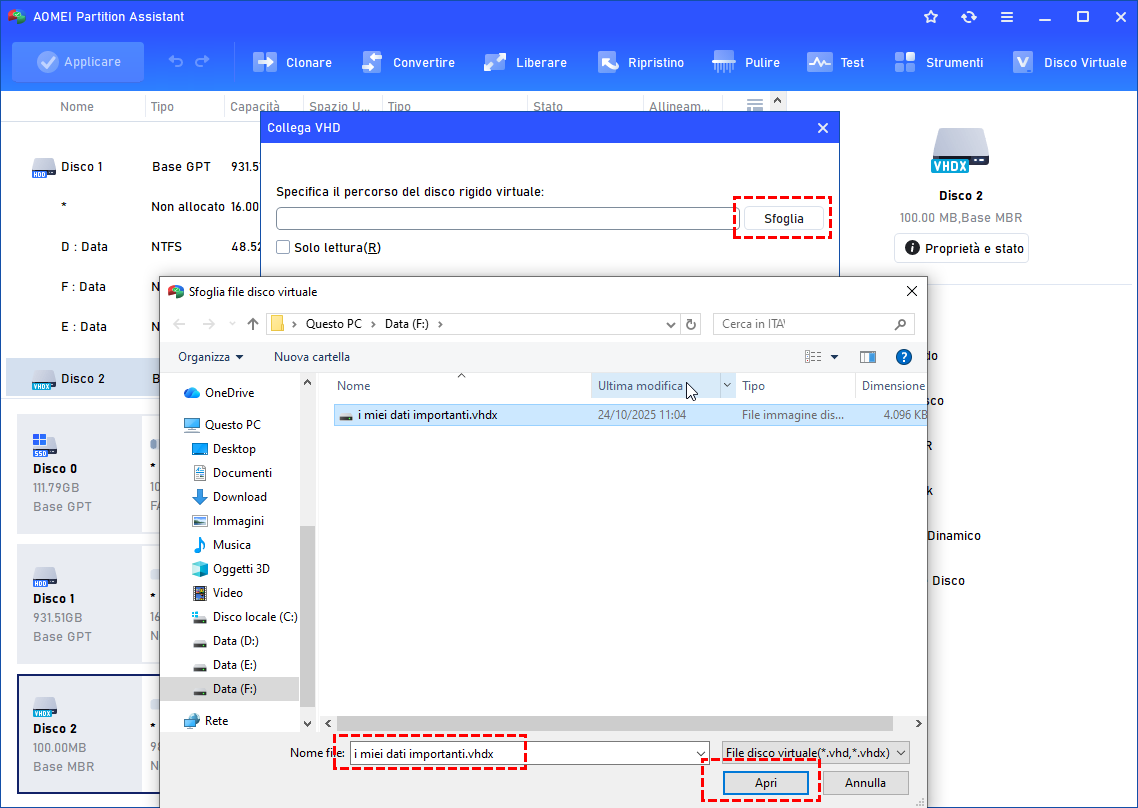Select Rete in navigation pane
The image size is (1138, 808).
206,720
